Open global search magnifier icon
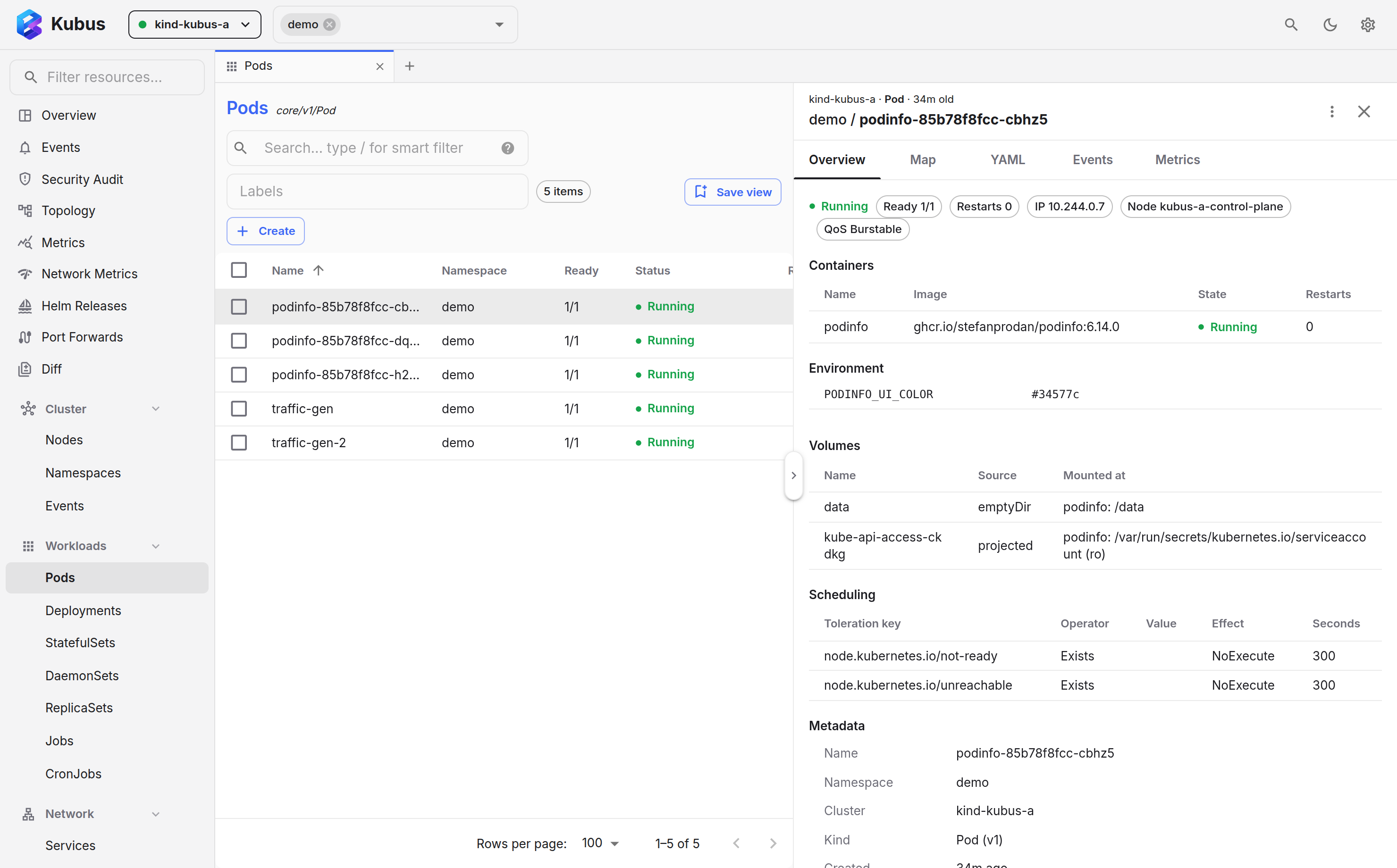This screenshot has height=868, width=1397. (1291, 24)
